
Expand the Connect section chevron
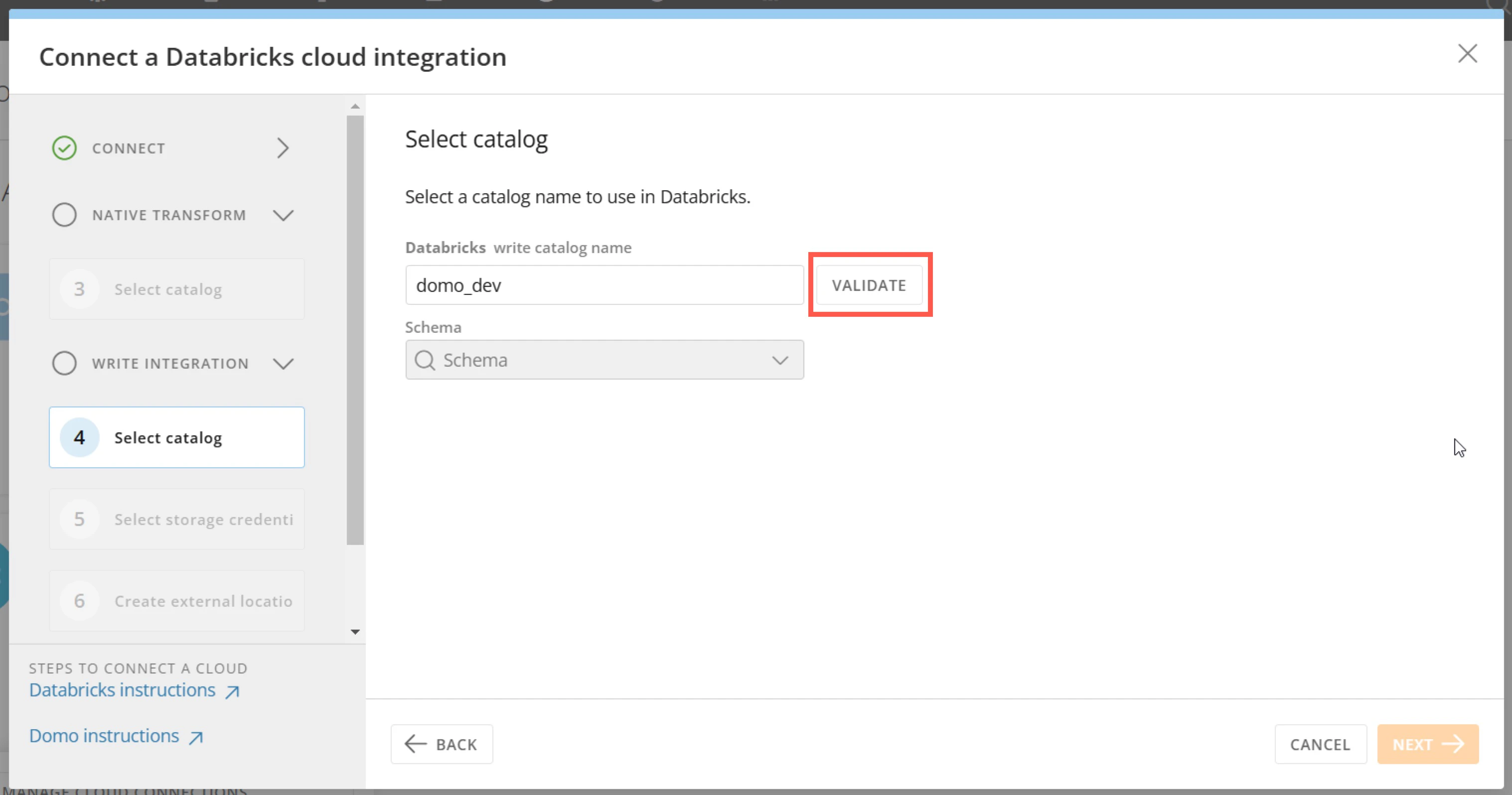pos(283,148)
